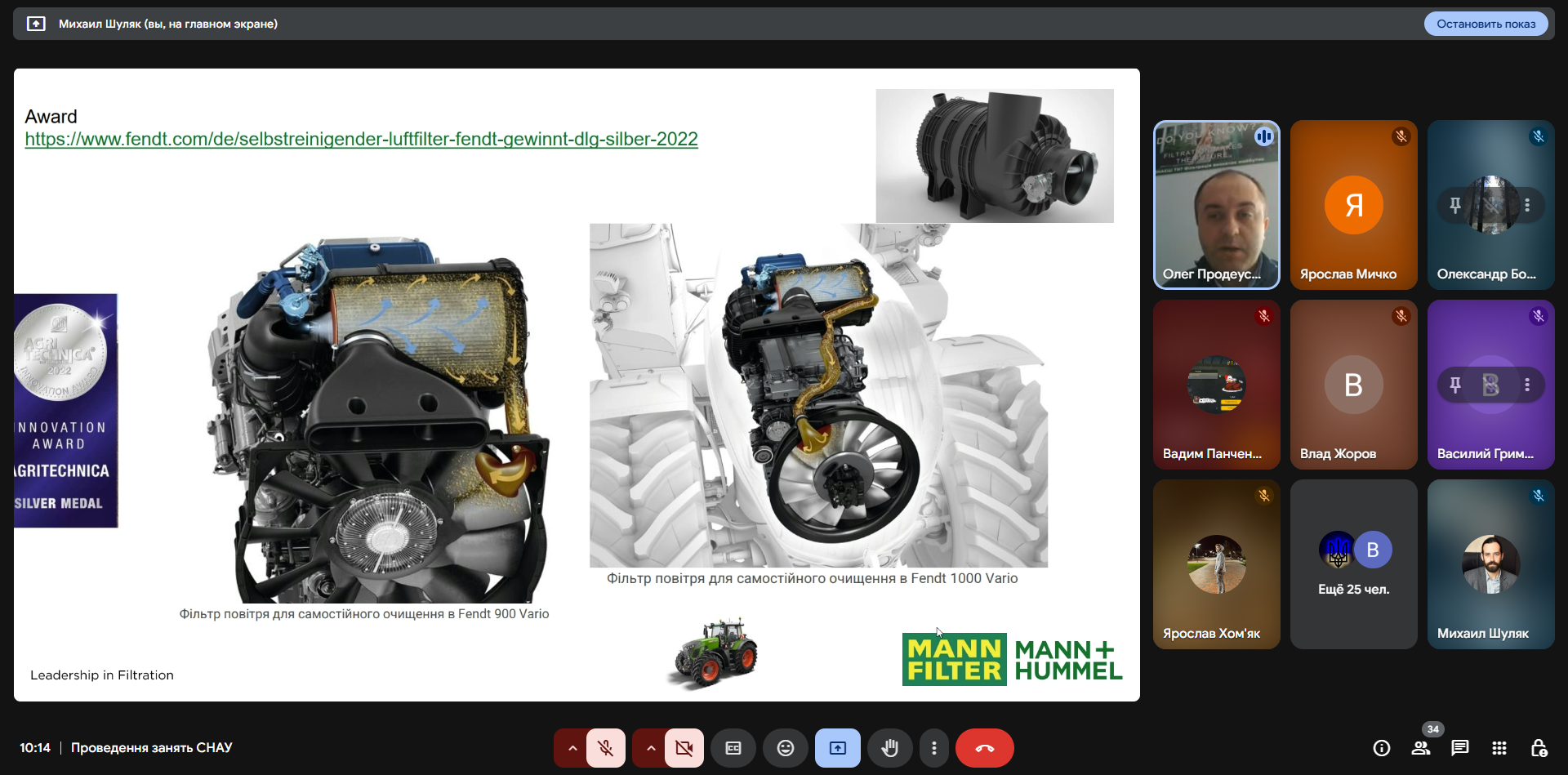The width and height of the screenshot is (1568, 775).
Task: Click the Fendt 900 Vario engine illustration
Action: [x=378, y=421]
